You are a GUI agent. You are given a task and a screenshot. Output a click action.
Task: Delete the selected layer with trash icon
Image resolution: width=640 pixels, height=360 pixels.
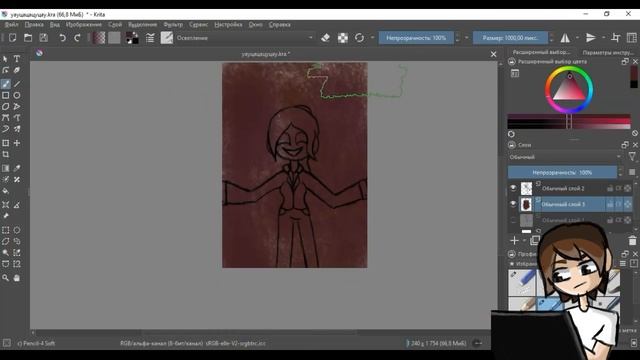pyautogui.click(x=632, y=240)
